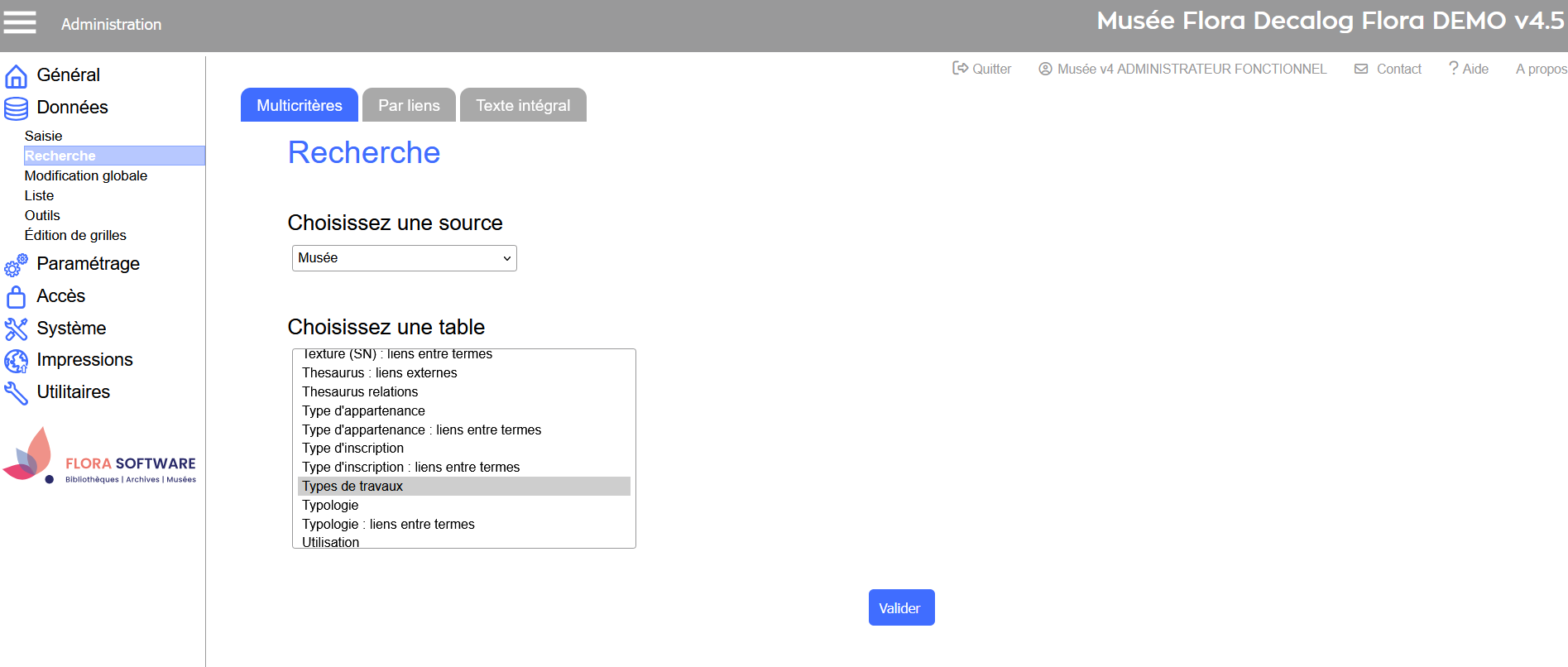
Task: Select Thesaurus relations in the table list
Action: click(x=360, y=391)
